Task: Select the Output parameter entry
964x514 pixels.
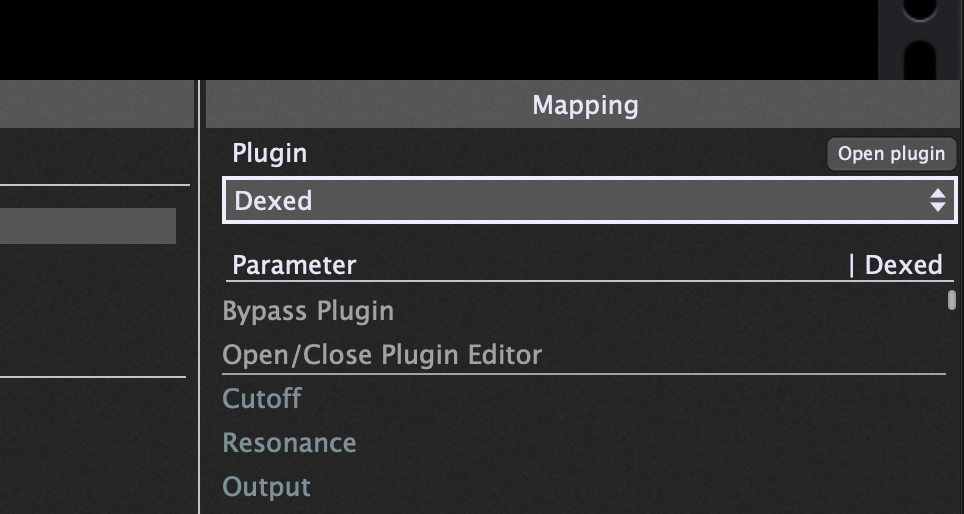Action: click(266, 487)
